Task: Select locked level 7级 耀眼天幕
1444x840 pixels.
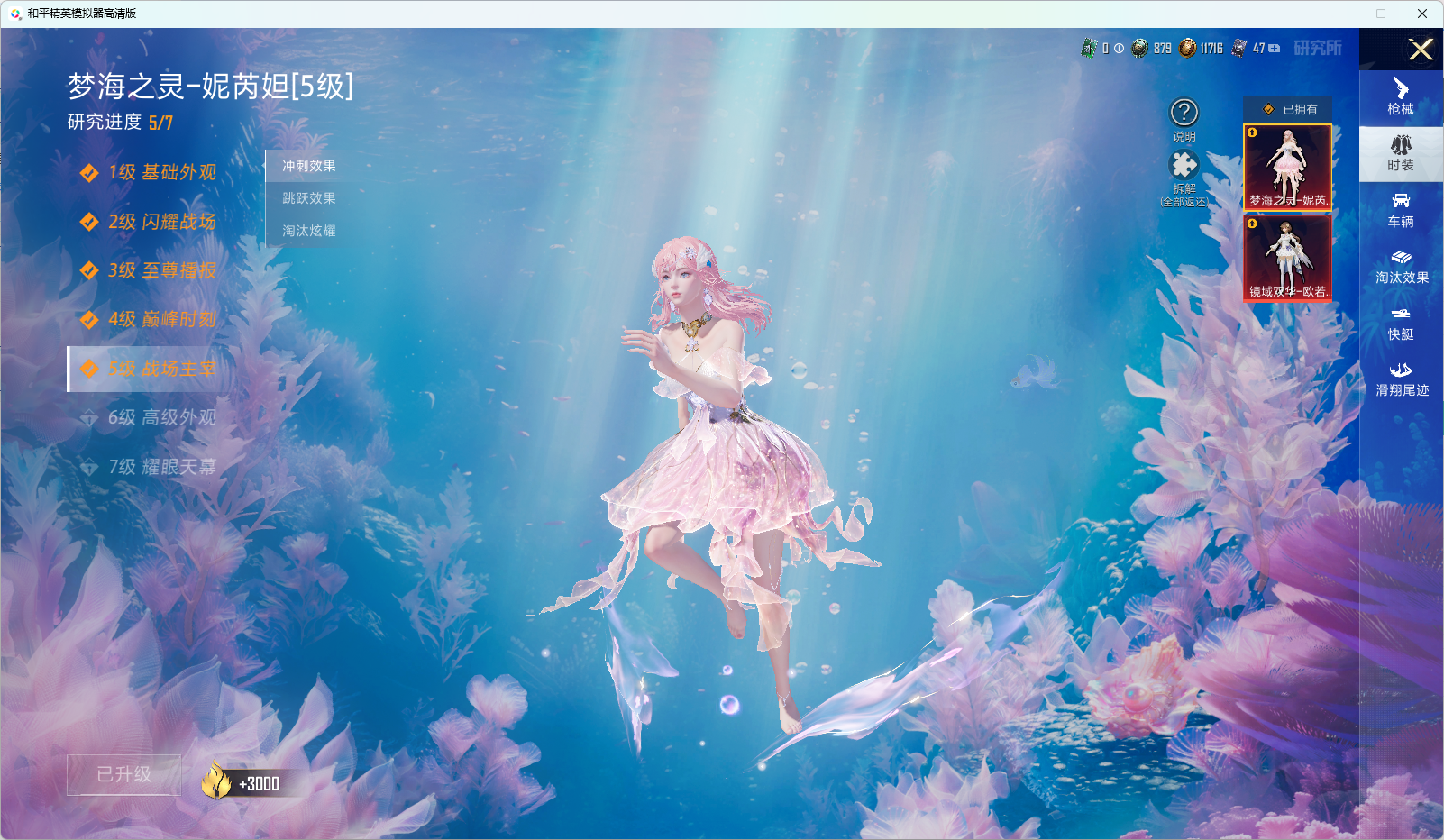Action: 149,467
